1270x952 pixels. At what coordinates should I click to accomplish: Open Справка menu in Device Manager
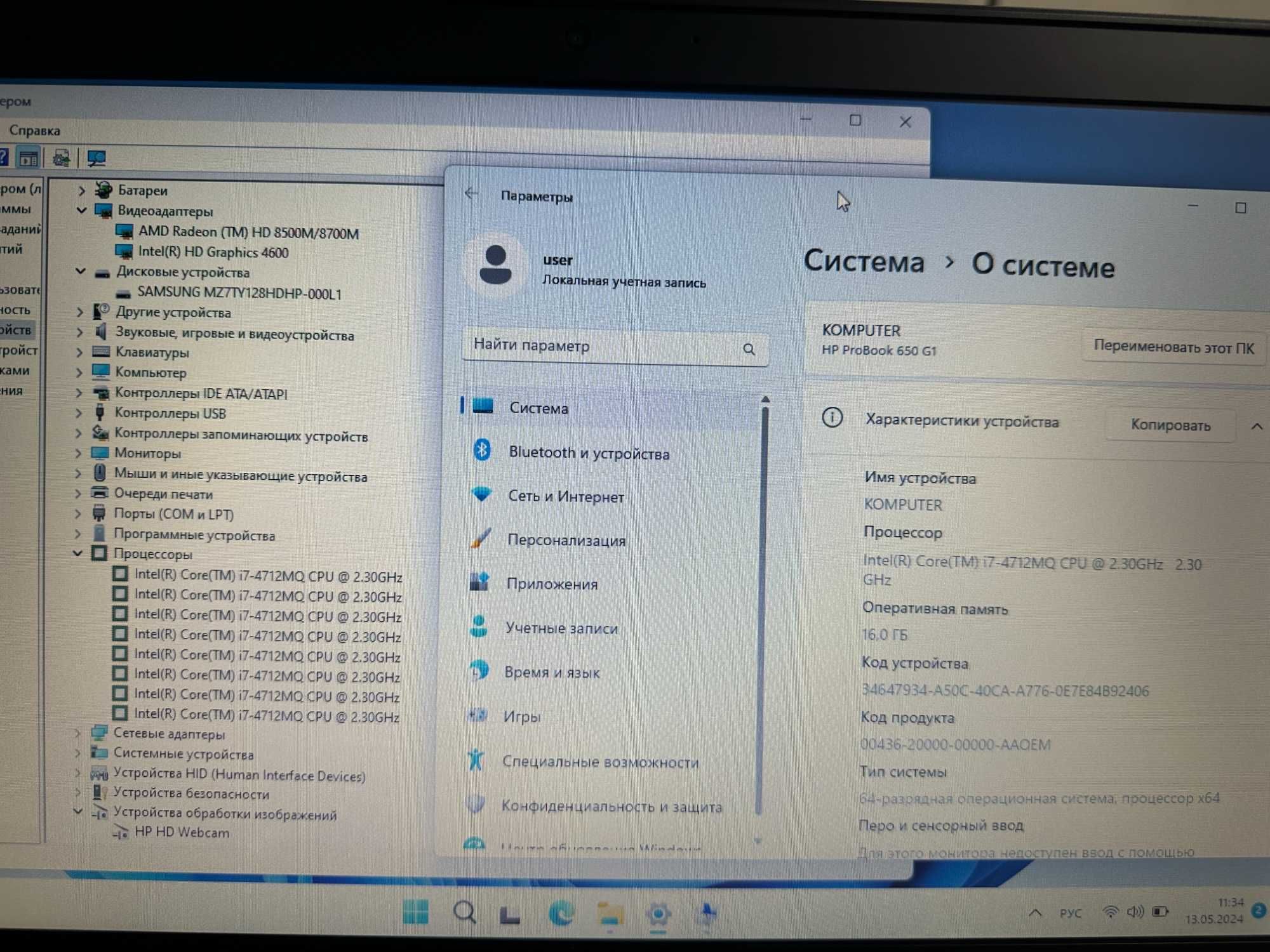(35, 131)
